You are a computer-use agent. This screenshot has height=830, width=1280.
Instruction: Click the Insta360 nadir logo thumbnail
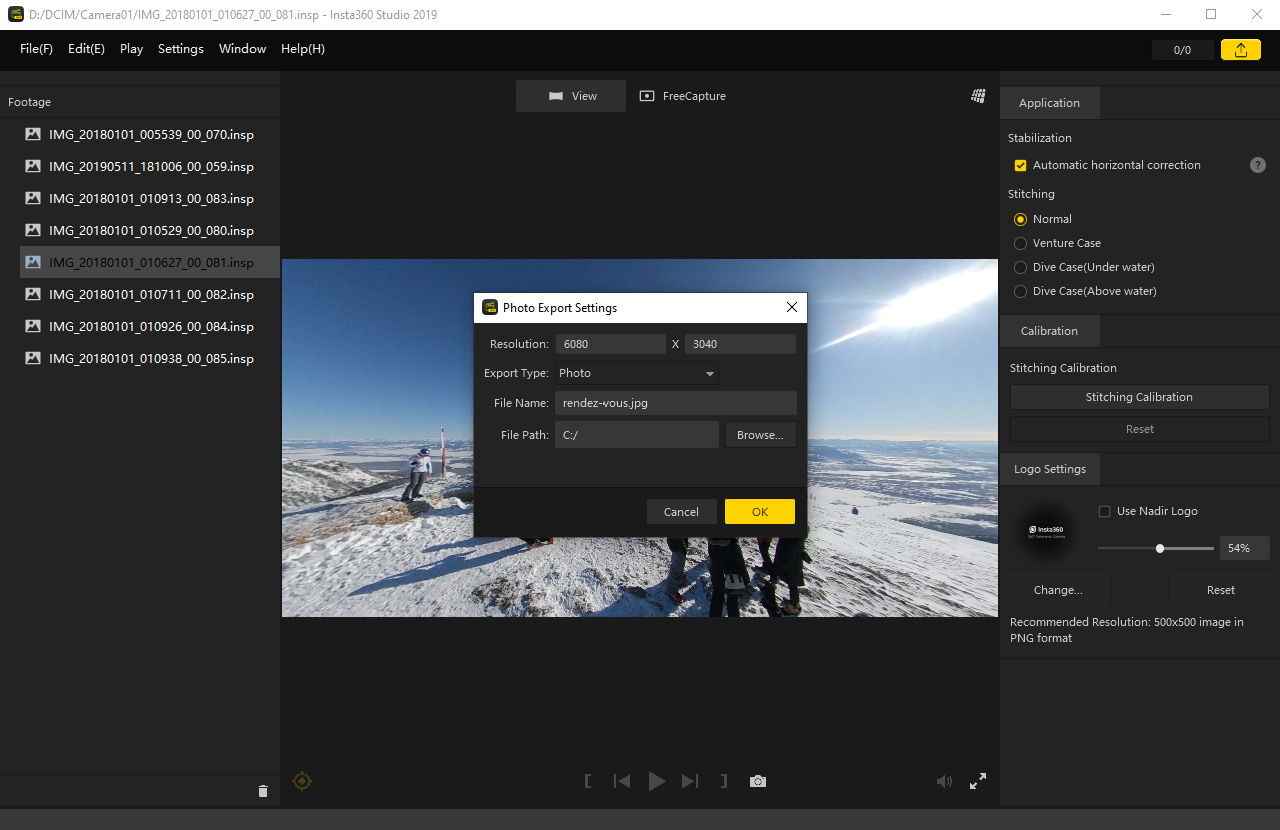pos(1046,530)
